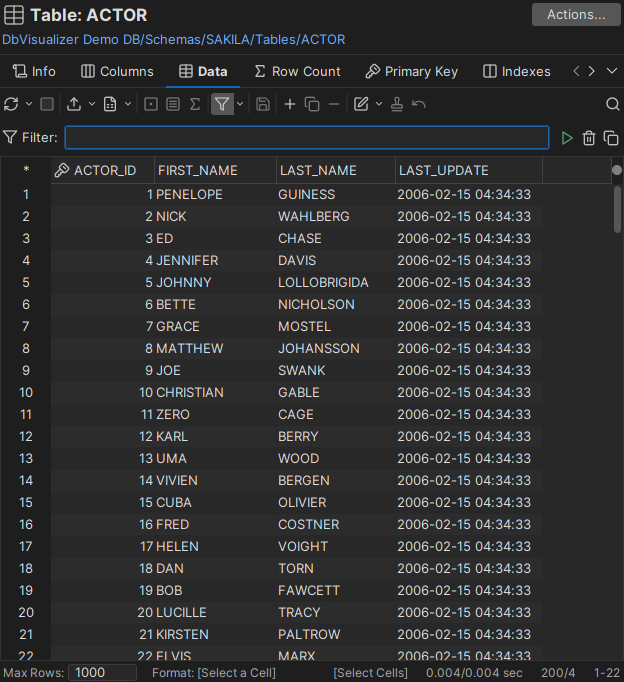The image size is (624, 682).
Task: Open dropdown beside filter funnel button
Action: (x=240, y=104)
